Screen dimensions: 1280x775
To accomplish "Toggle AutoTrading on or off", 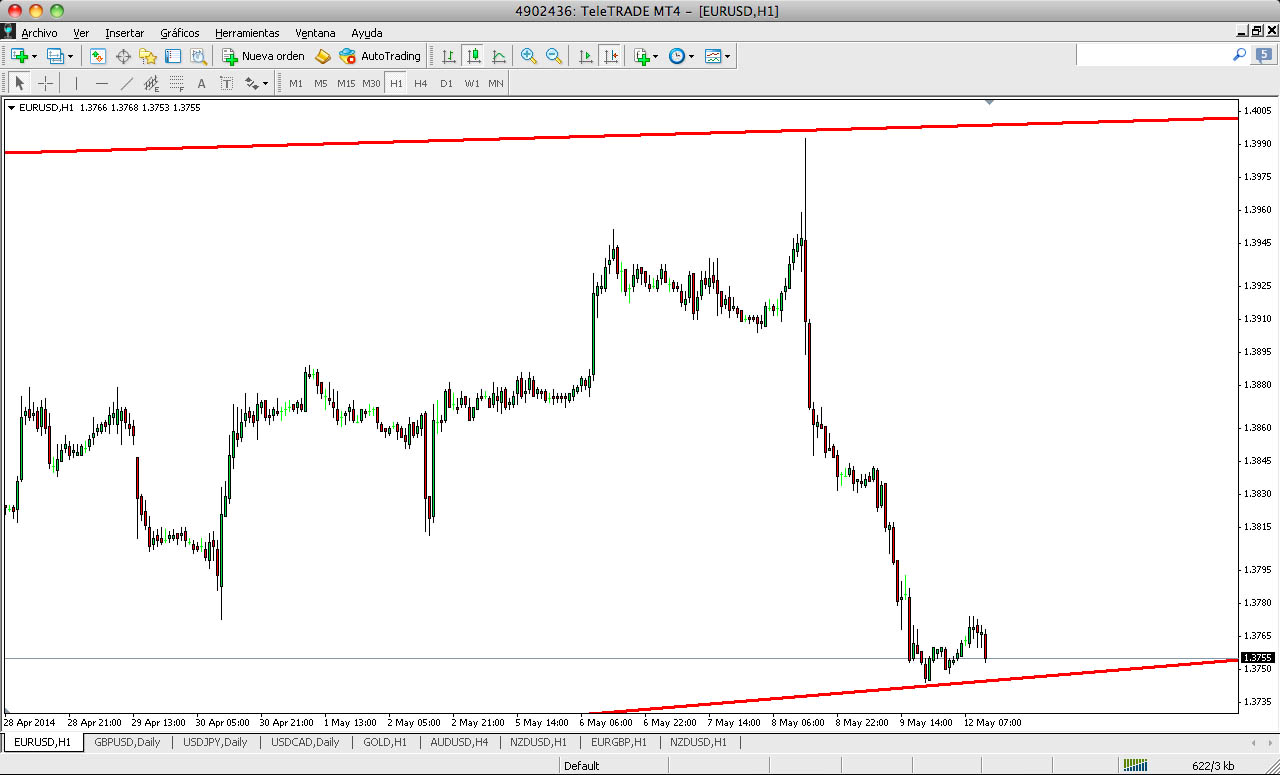I will pos(380,56).
